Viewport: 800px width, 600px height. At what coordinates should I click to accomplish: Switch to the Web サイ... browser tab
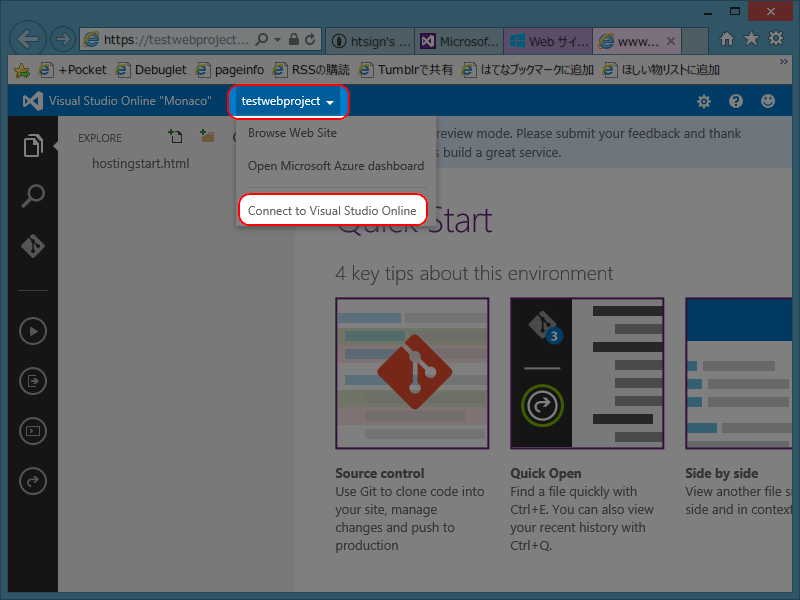pyautogui.click(x=548, y=41)
